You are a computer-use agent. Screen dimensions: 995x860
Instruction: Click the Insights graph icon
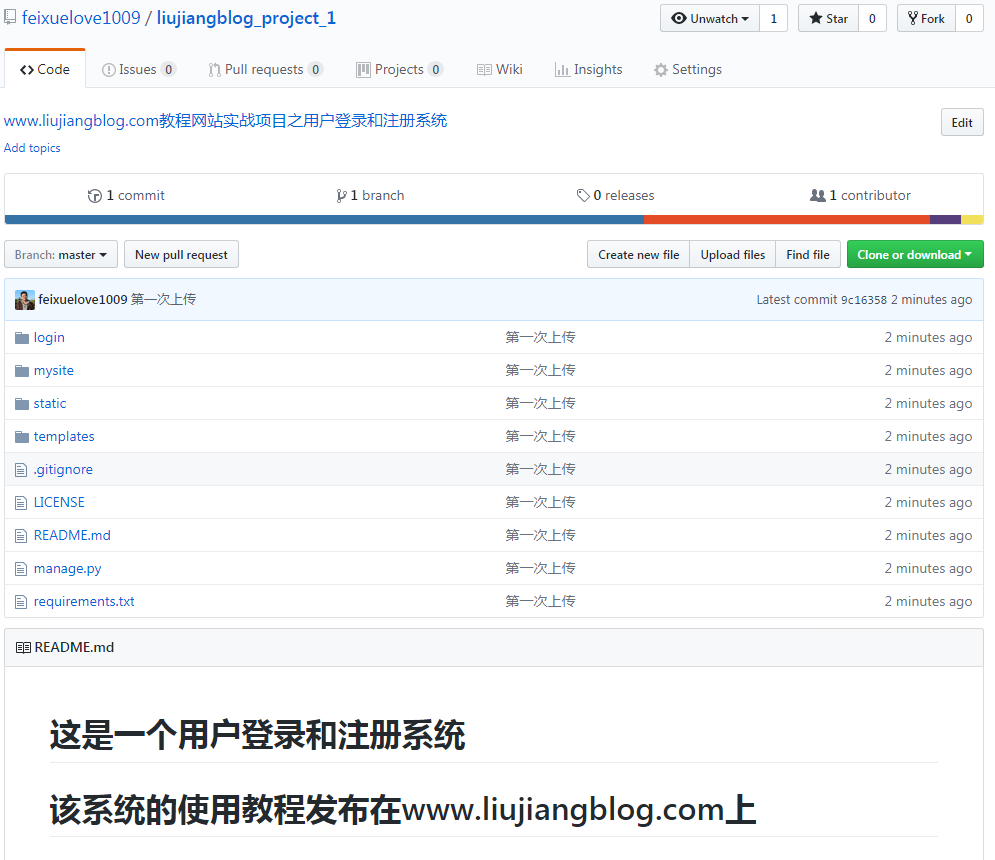[x=562, y=70]
